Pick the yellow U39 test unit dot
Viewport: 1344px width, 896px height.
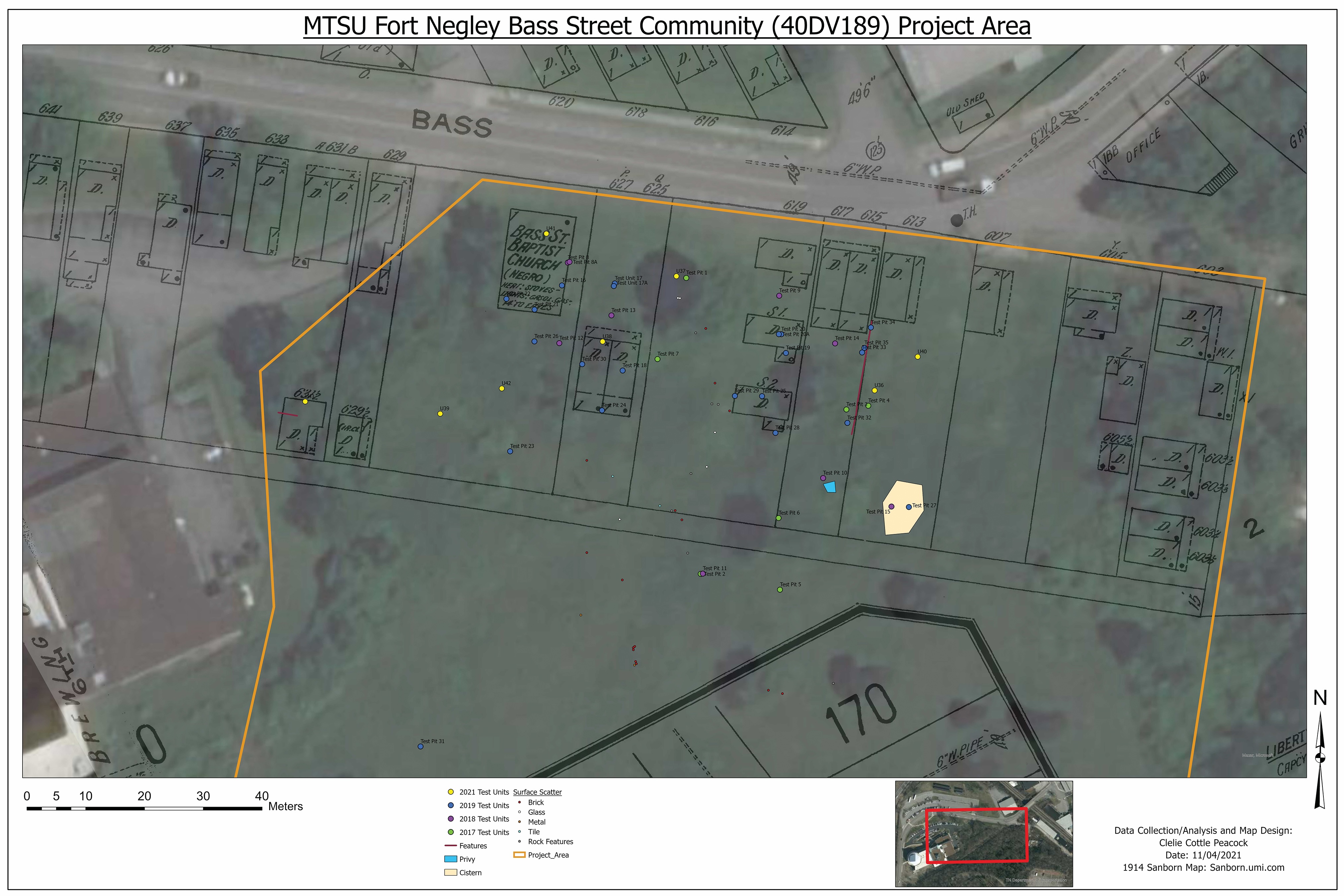tap(440, 414)
